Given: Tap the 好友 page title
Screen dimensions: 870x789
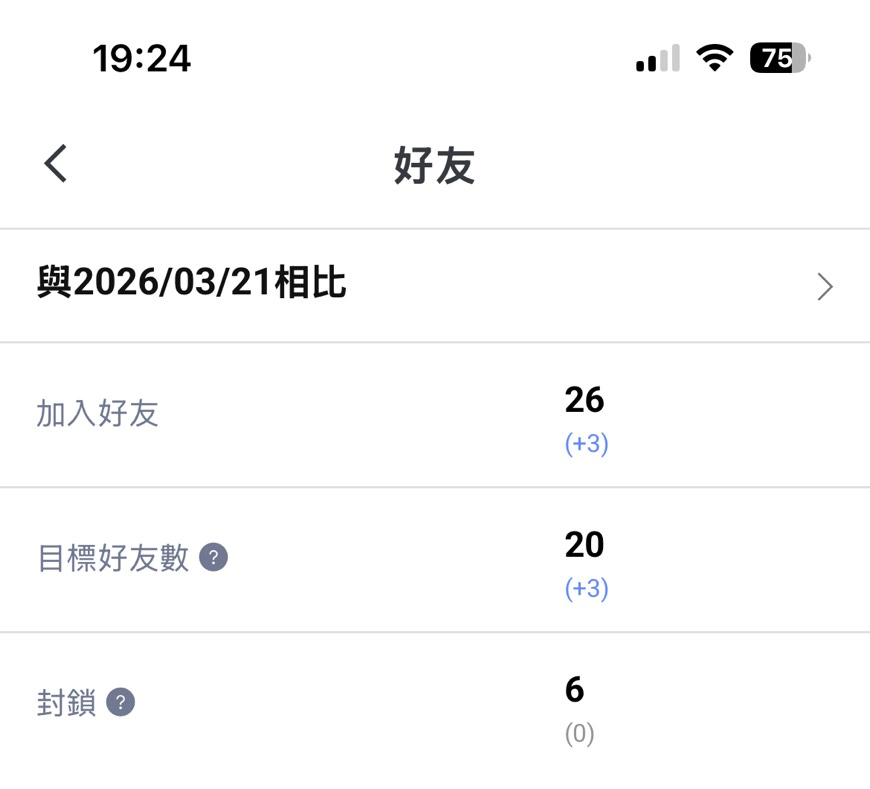Looking at the screenshot, I should [434, 165].
